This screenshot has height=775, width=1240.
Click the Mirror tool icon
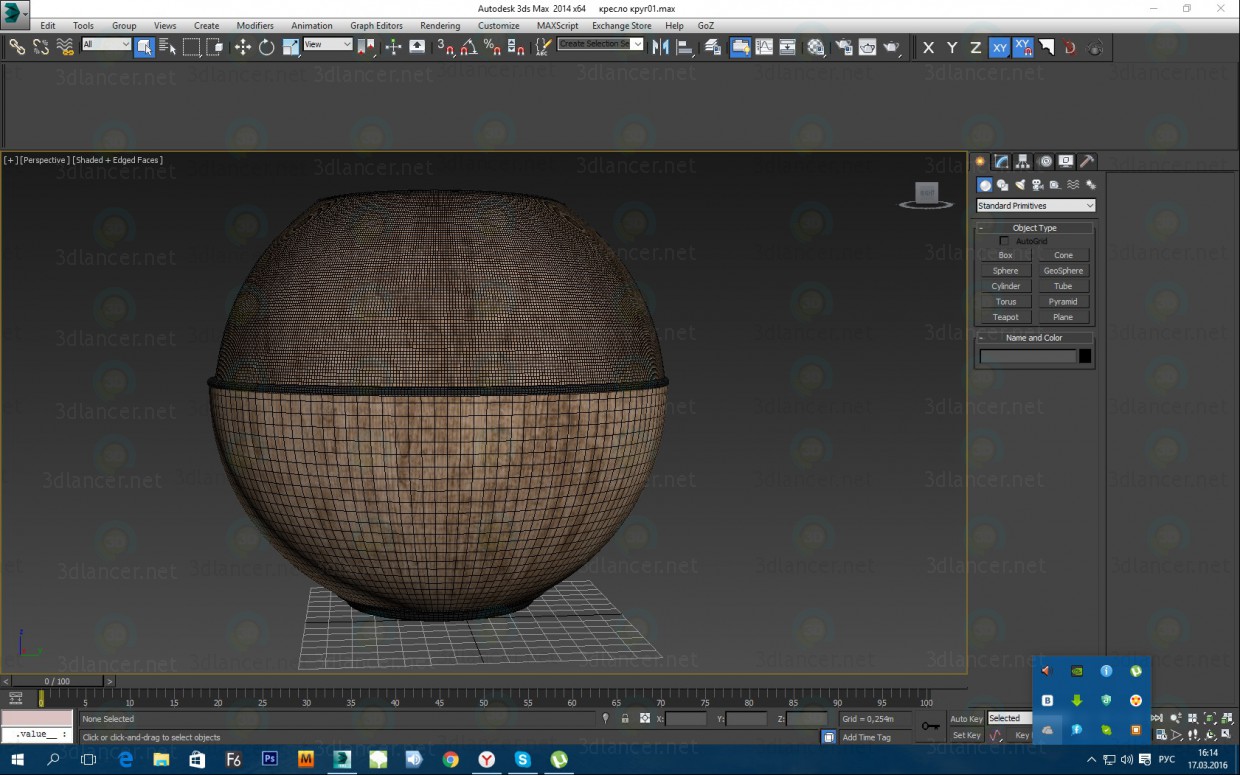pyautogui.click(x=661, y=46)
